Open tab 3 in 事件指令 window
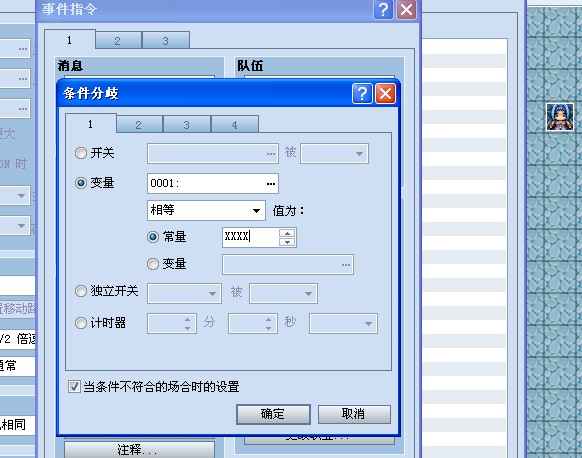 click(x=166, y=40)
